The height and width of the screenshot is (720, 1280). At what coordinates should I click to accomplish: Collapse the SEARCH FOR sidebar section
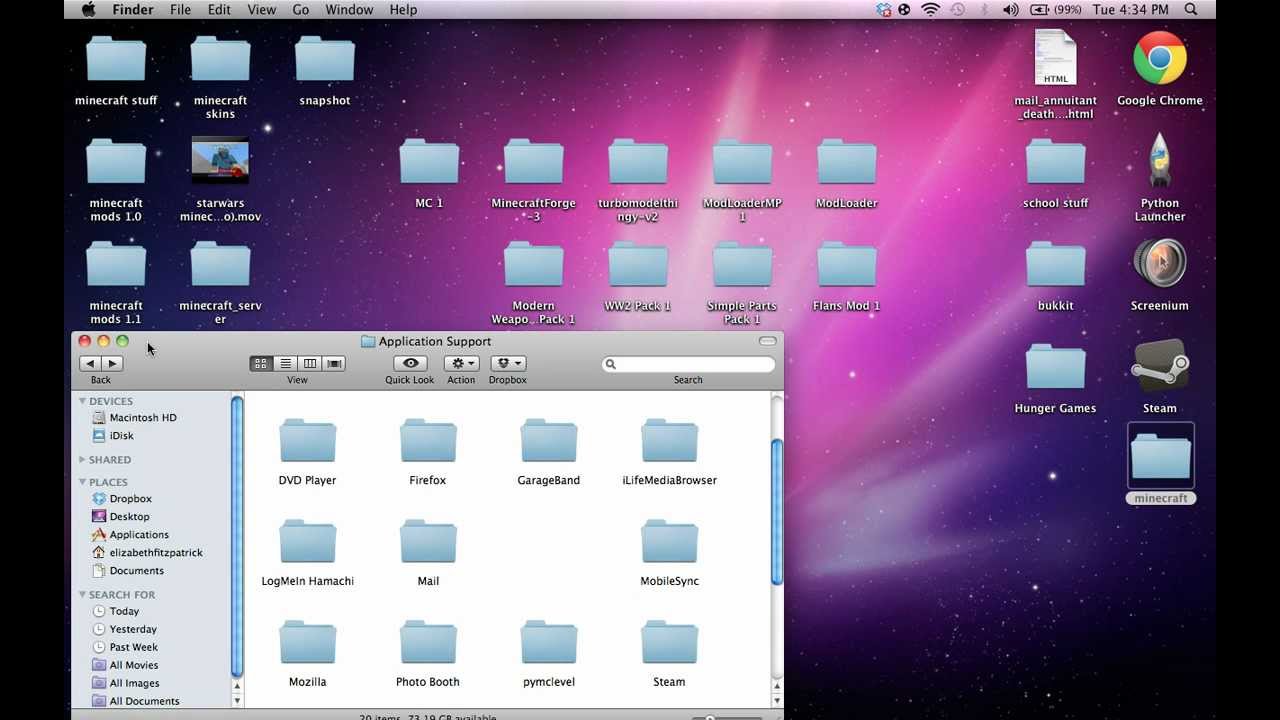[83, 594]
